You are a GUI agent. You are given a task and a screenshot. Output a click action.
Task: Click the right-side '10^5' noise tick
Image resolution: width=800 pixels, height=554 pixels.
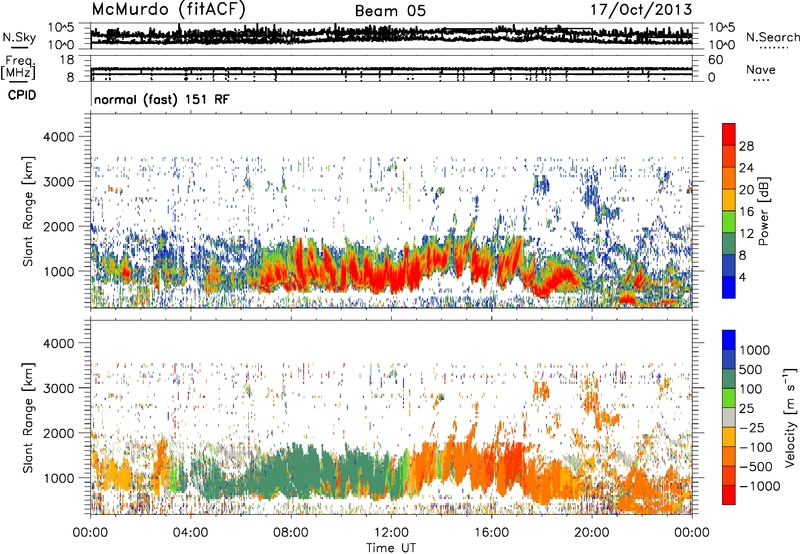pyautogui.click(x=721, y=28)
